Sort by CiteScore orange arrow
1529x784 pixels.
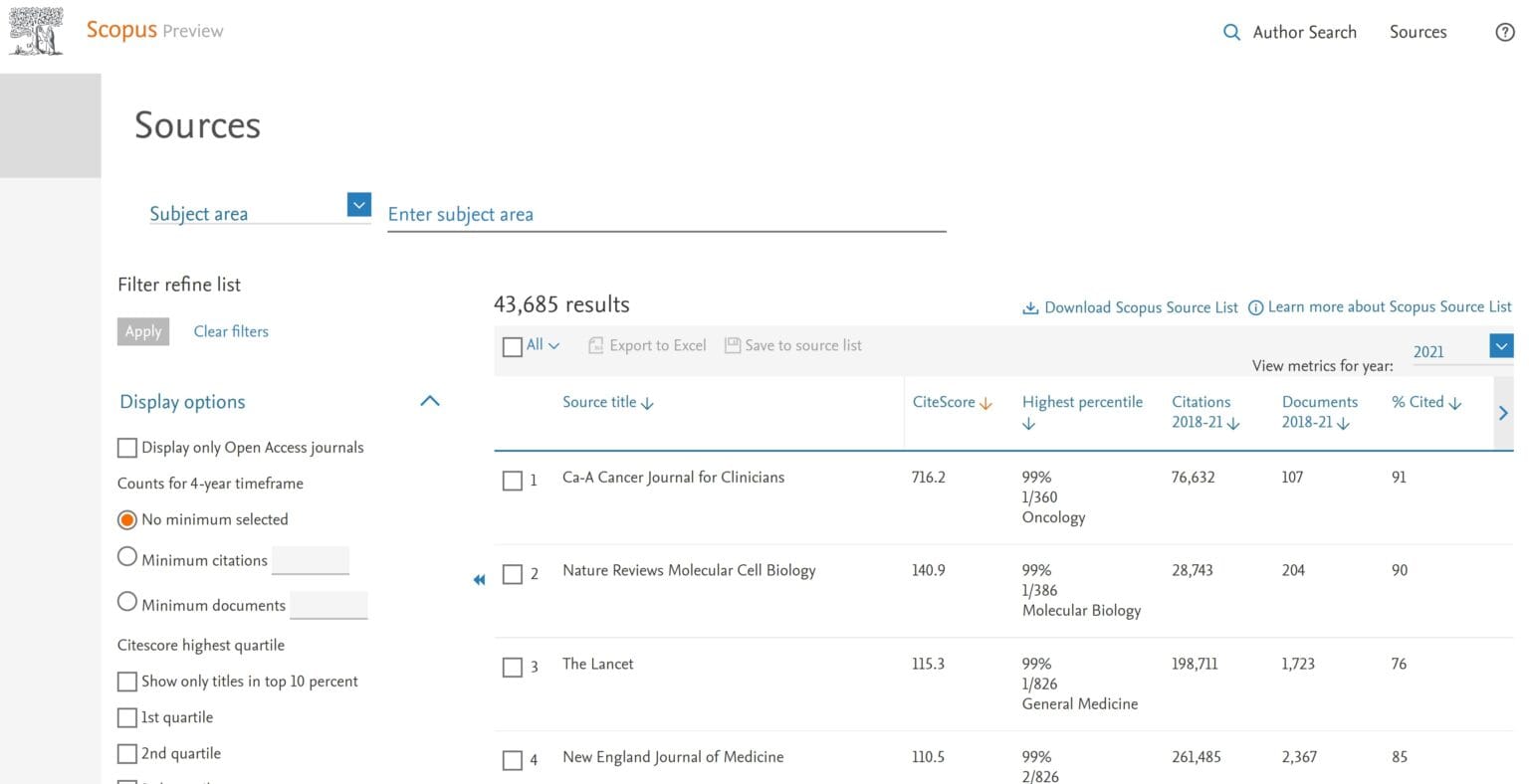[985, 403]
